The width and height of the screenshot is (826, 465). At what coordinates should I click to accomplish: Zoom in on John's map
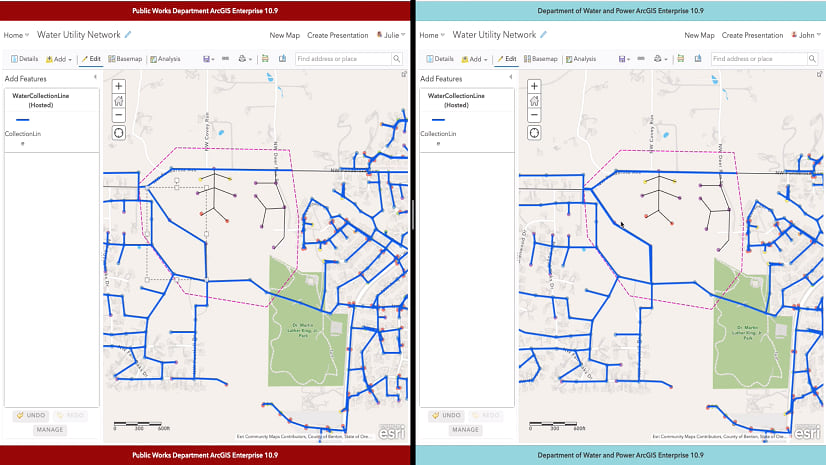click(534, 86)
